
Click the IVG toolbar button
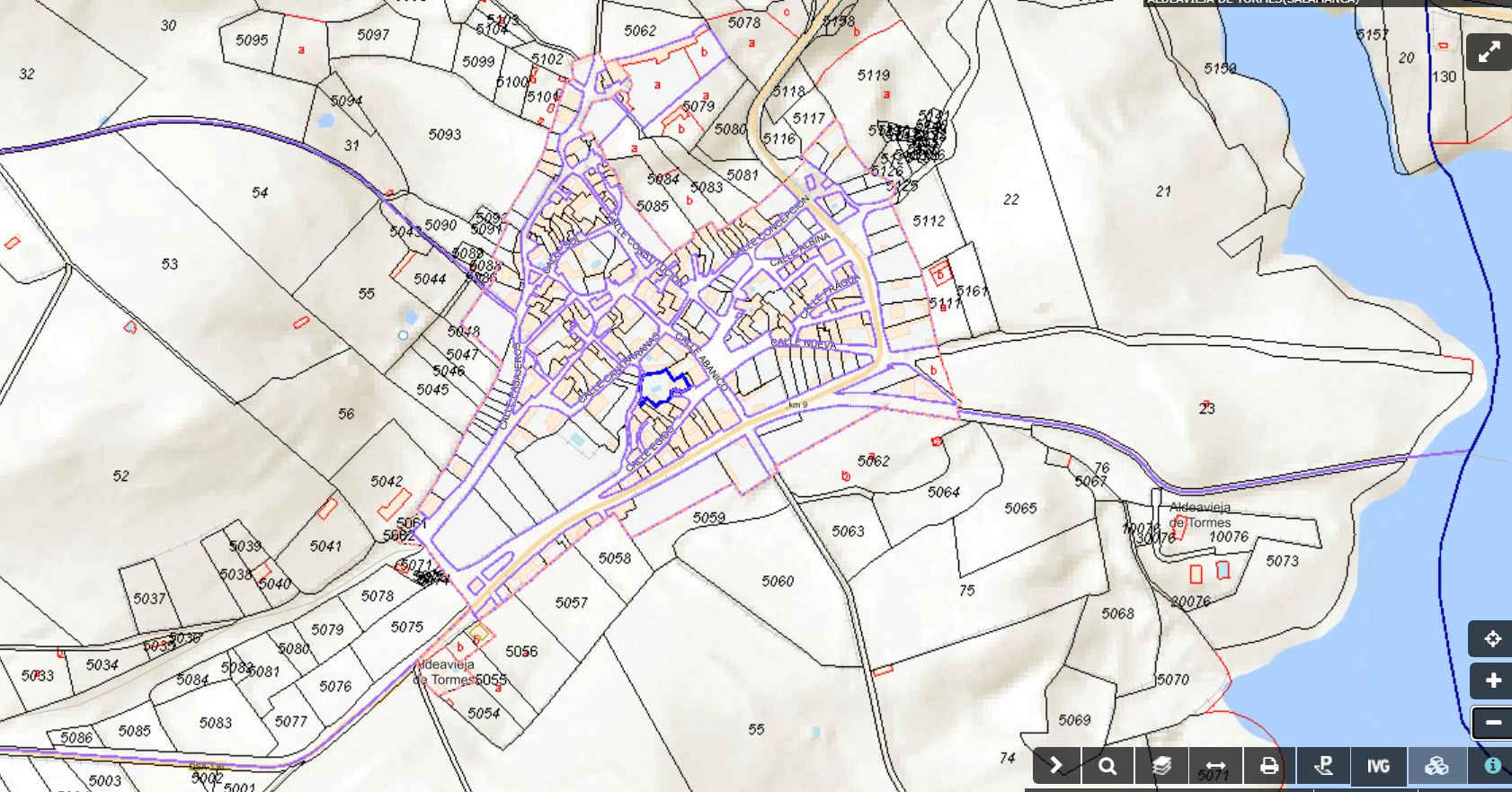[x=1378, y=766]
